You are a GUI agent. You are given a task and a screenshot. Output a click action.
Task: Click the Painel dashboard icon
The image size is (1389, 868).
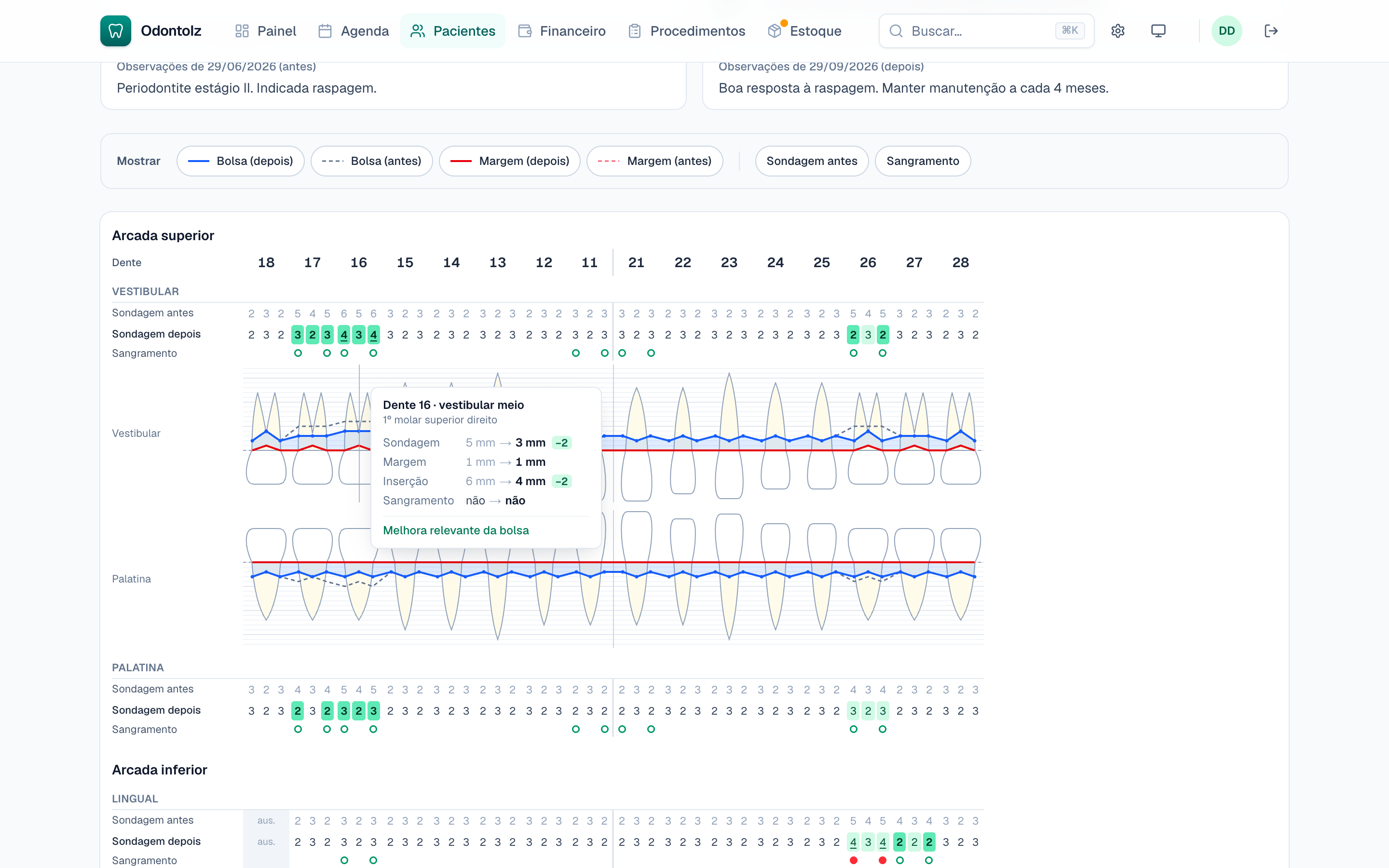pyautogui.click(x=242, y=30)
